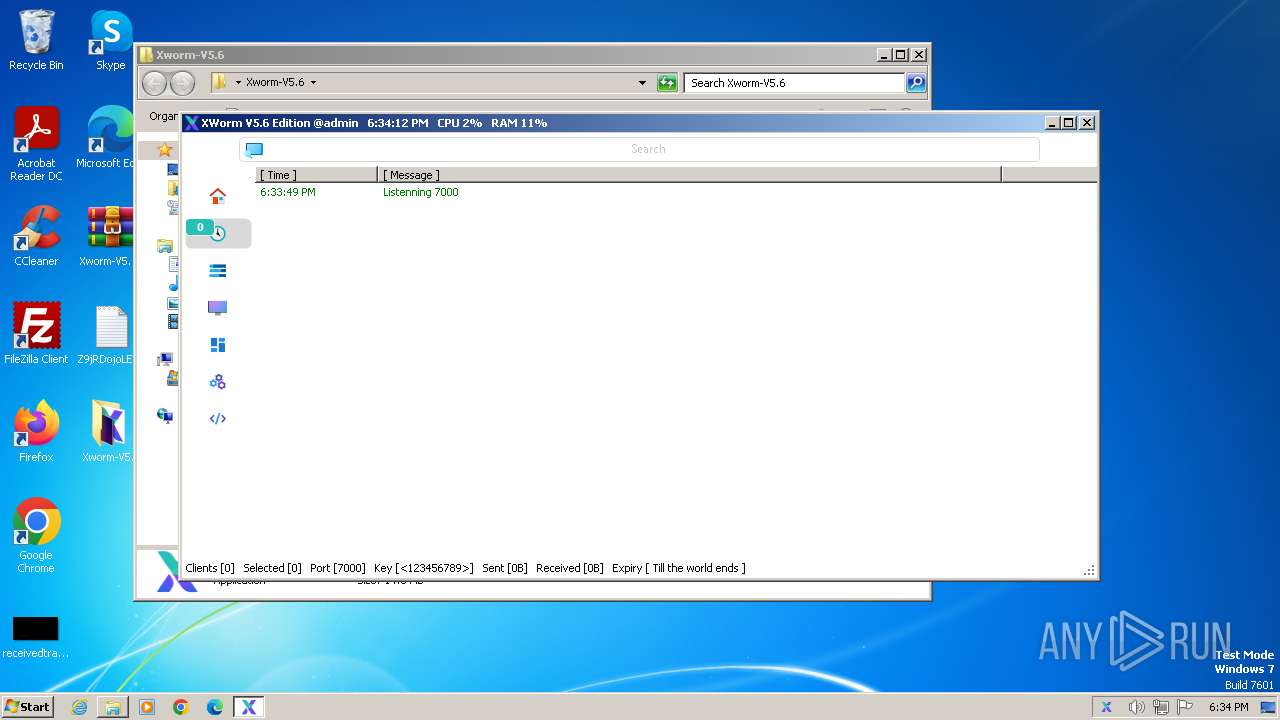The height and width of the screenshot is (720, 1280).
Task: Open the code brackets builder icon
Action: tap(217, 419)
